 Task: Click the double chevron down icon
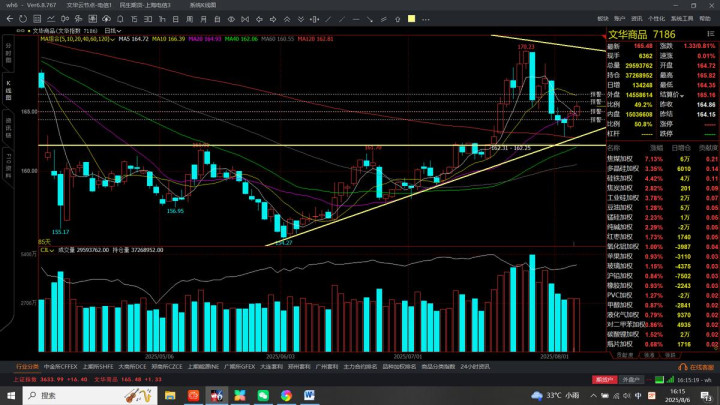301,19
